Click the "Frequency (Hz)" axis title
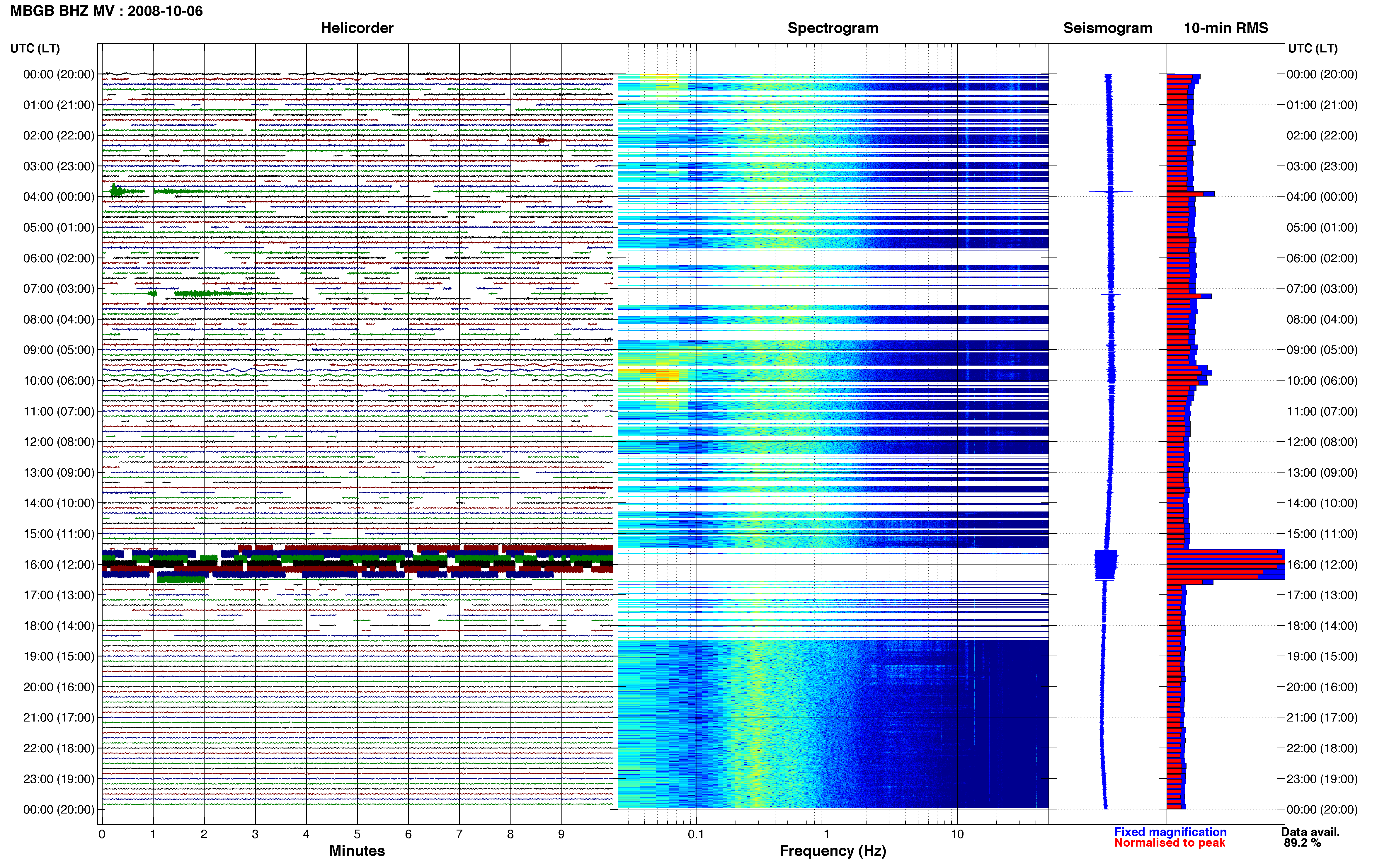 pyautogui.click(x=833, y=851)
